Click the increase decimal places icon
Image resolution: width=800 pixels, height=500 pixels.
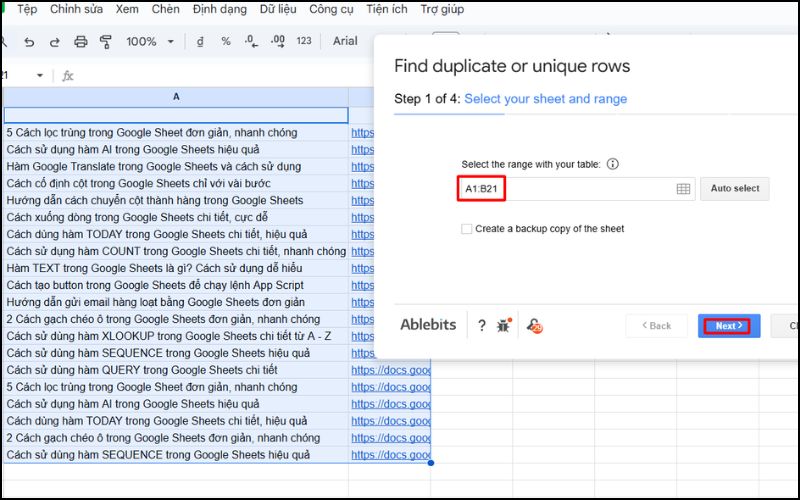pos(277,41)
